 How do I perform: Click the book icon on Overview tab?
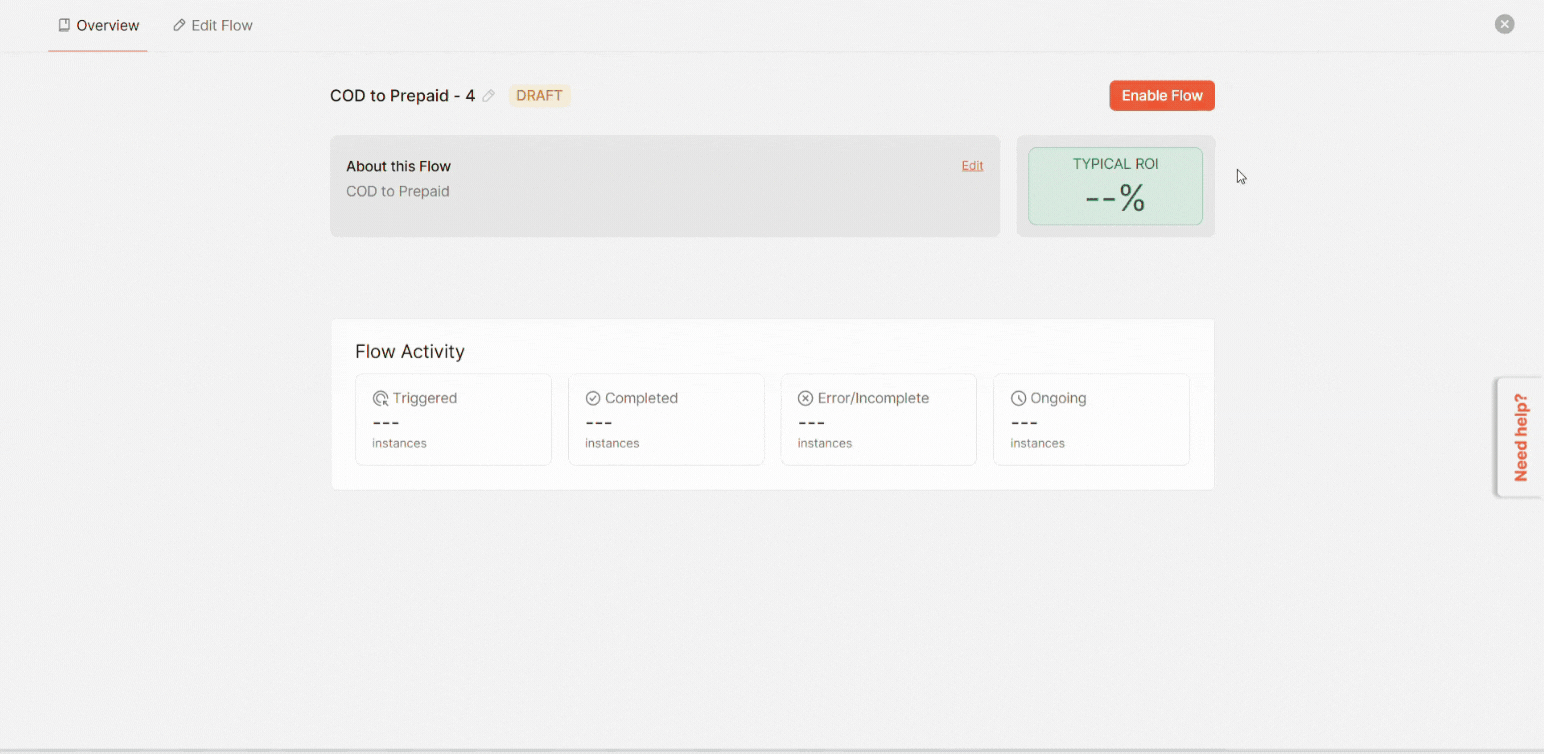coord(64,25)
